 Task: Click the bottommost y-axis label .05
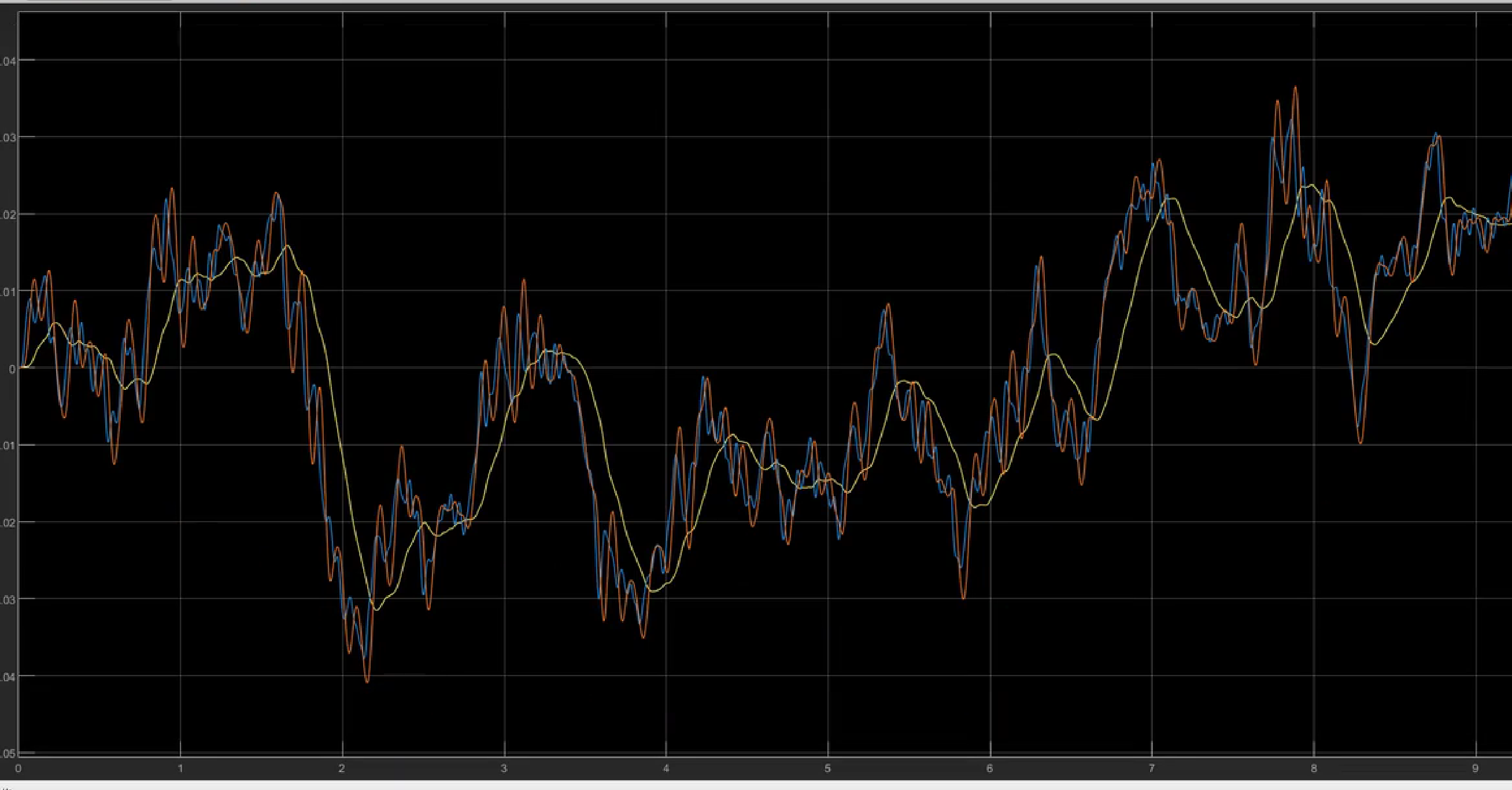(x=8, y=754)
